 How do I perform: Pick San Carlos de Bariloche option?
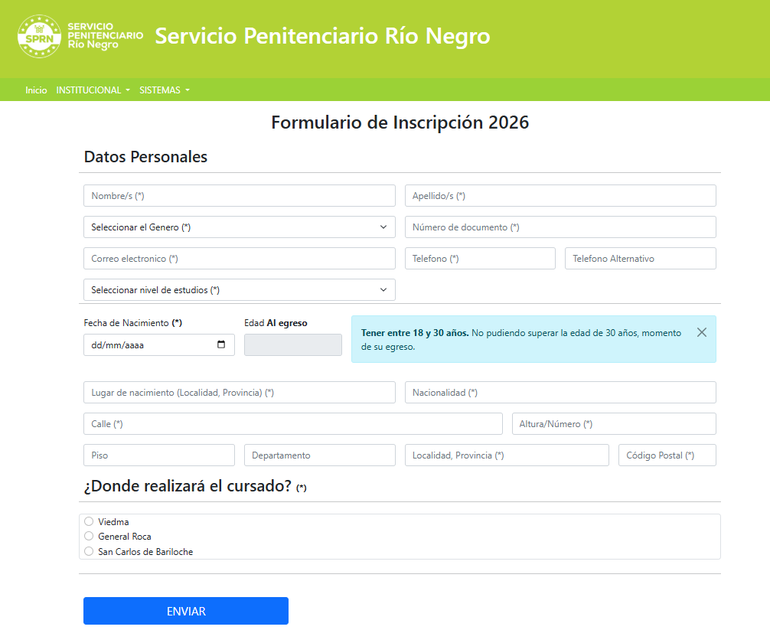(89, 551)
